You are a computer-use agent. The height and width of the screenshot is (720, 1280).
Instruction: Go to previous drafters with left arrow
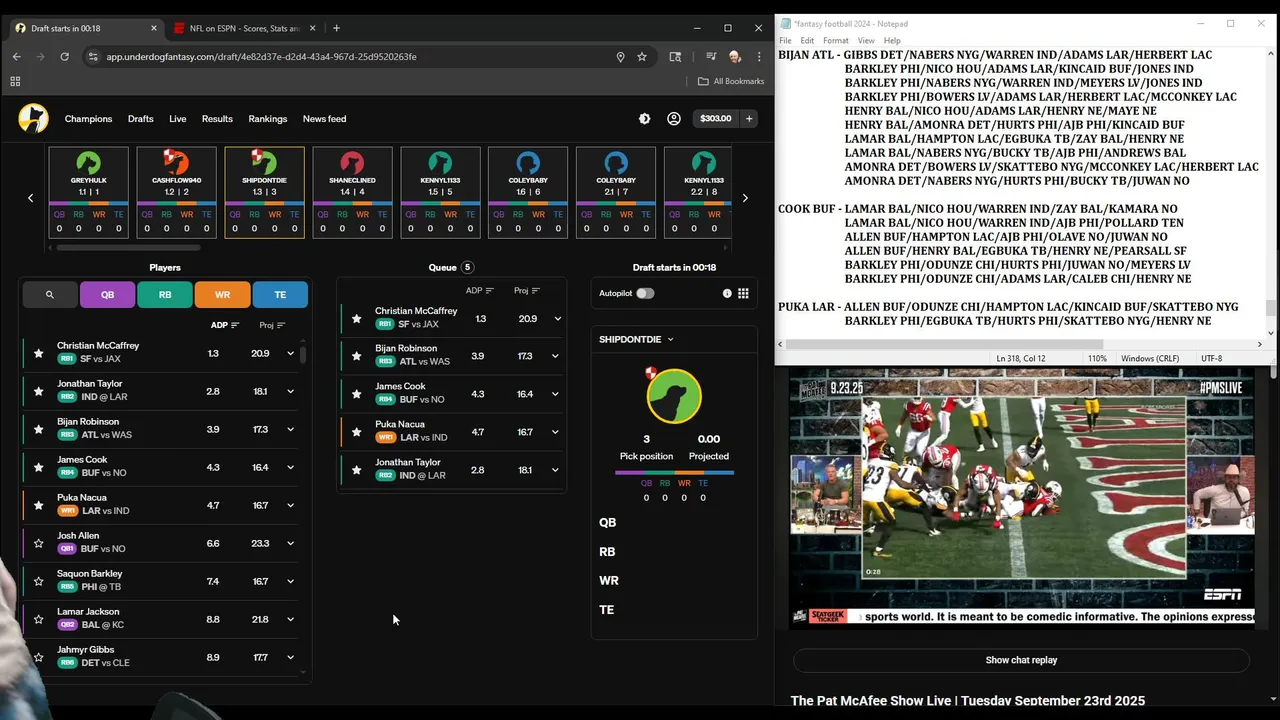click(30, 198)
